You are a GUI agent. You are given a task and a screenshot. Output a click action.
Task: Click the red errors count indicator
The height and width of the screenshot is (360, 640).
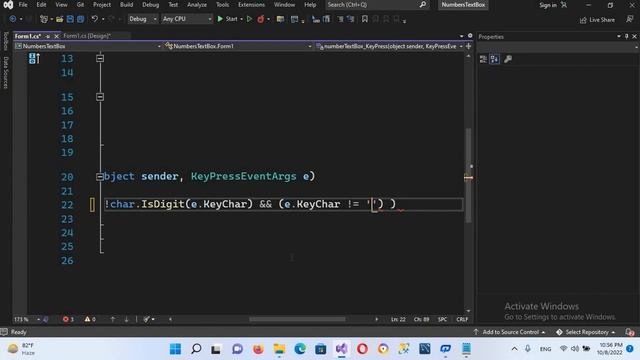click(x=68, y=319)
